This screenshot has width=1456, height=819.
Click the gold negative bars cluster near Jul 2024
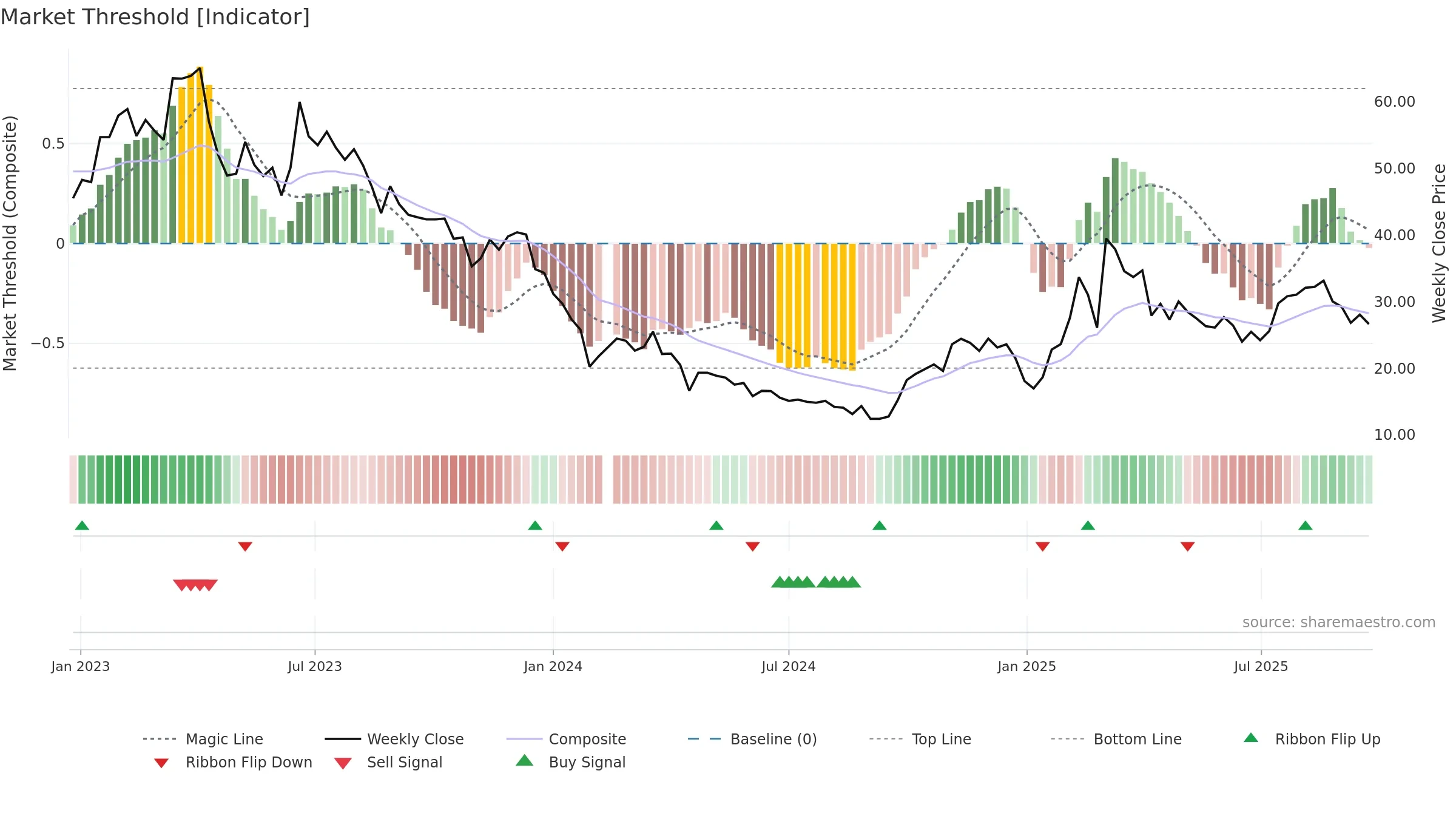coord(816,306)
